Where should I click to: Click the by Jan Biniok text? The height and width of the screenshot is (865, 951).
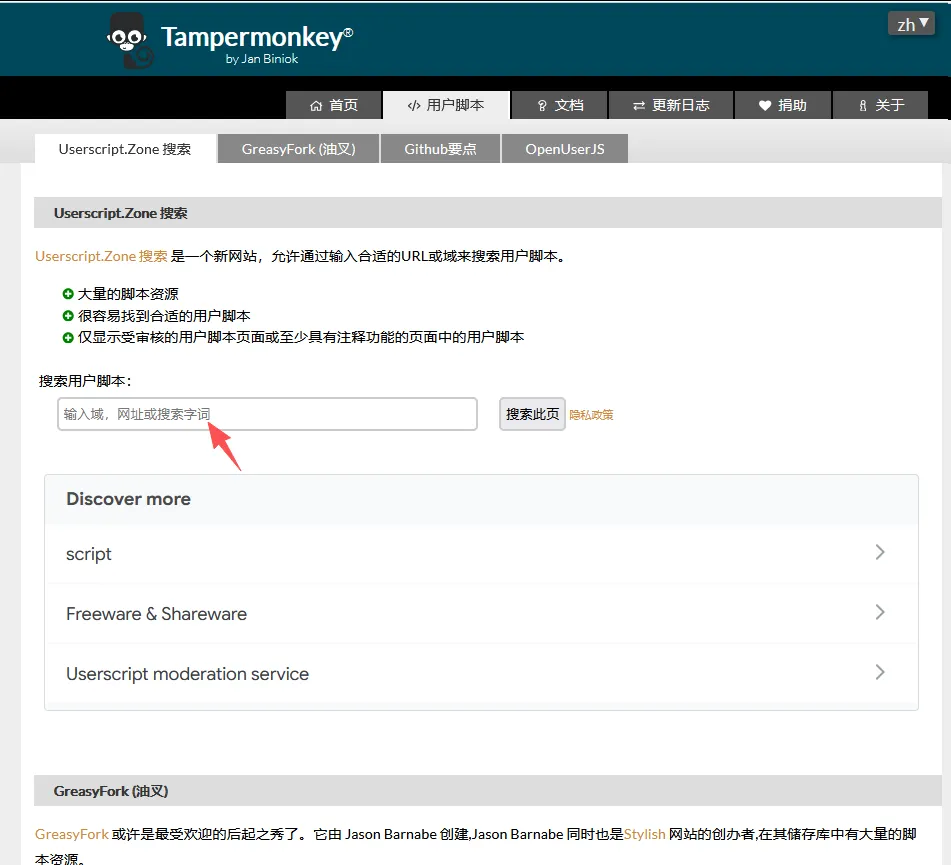pyautogui.click(x=262, y=59)
